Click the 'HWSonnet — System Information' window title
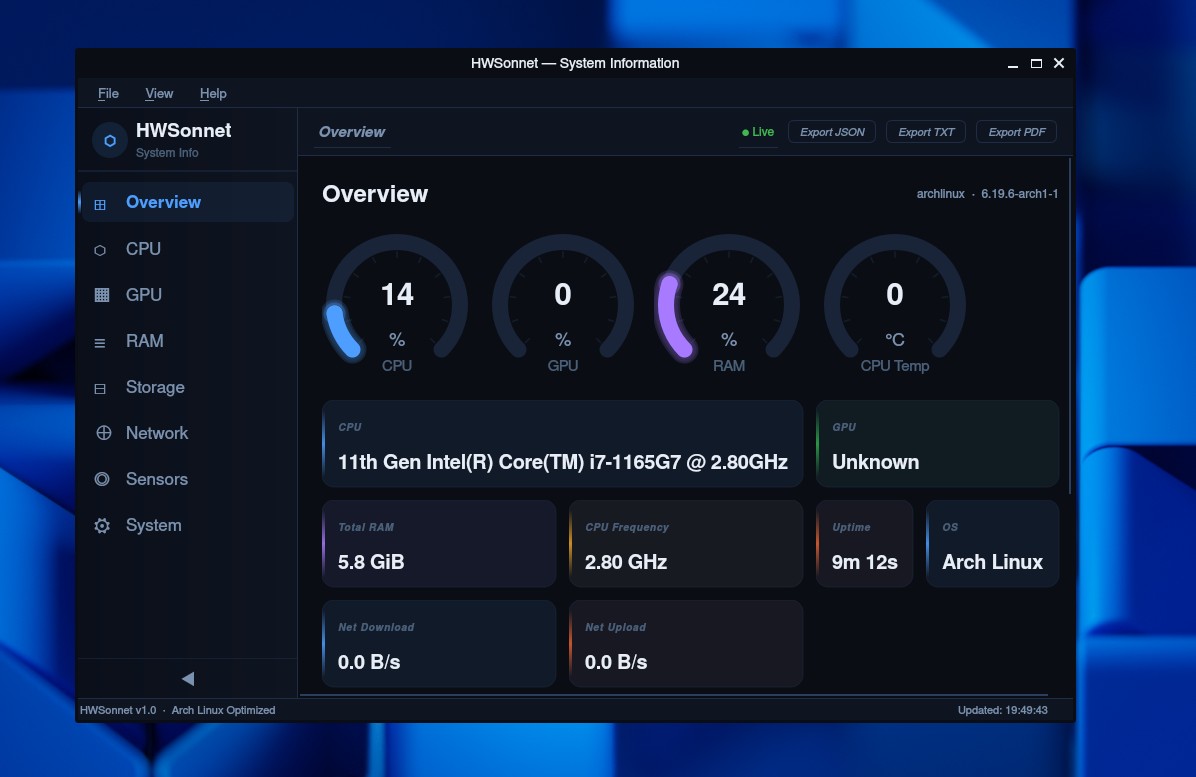 575,63
